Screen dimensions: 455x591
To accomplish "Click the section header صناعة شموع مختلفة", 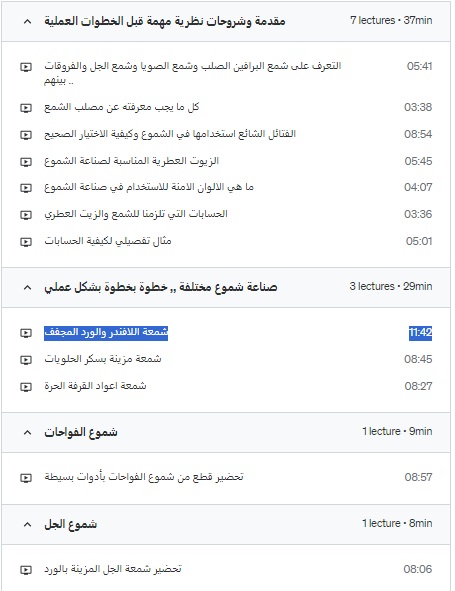I will click(x=161, y=288).
